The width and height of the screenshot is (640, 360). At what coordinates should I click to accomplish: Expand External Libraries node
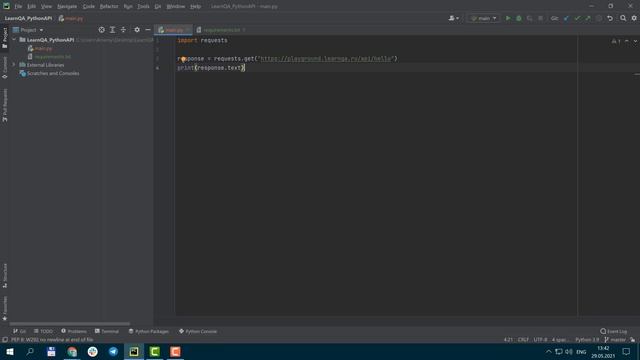(x=14, y=64)
